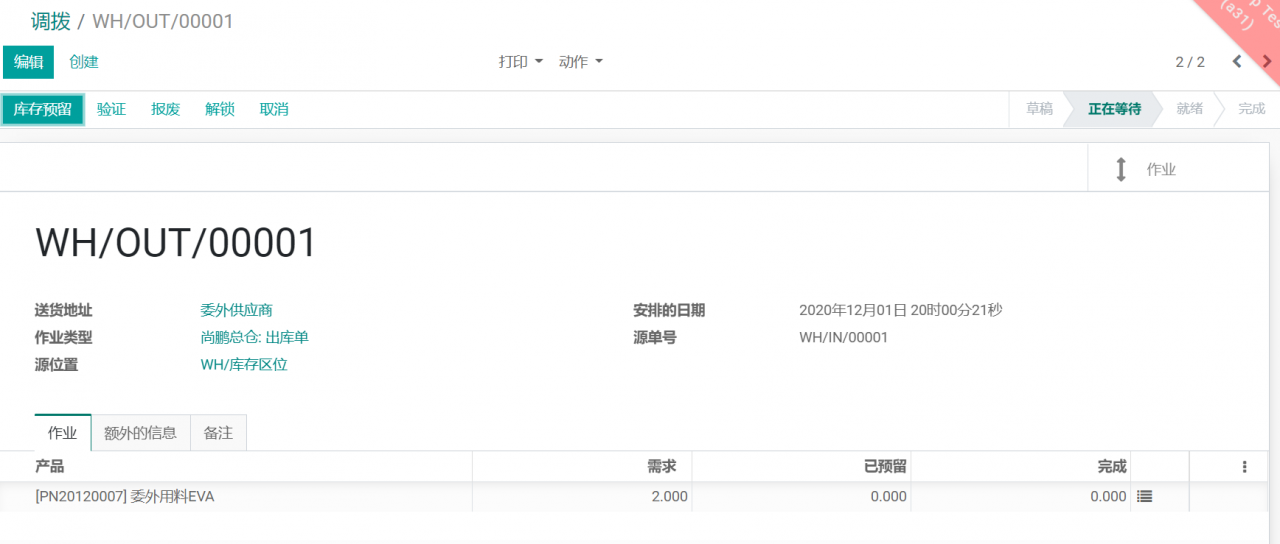Open the 打印 dropdown menu
1280x544 pixels.
point(521,62)
